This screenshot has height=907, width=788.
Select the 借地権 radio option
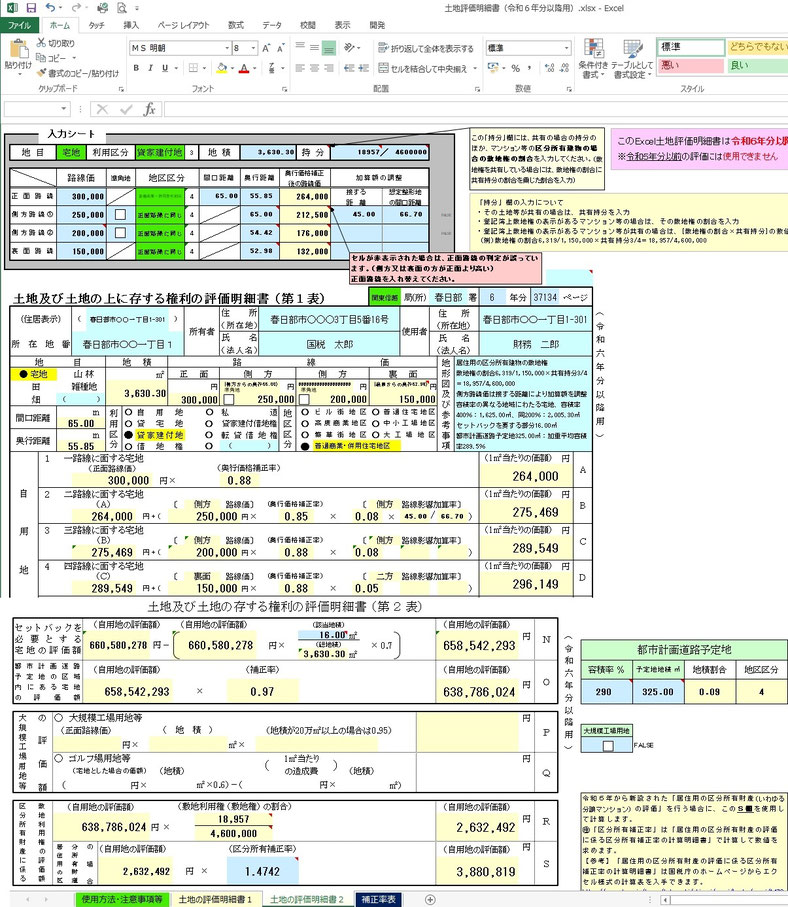(128, 446)
